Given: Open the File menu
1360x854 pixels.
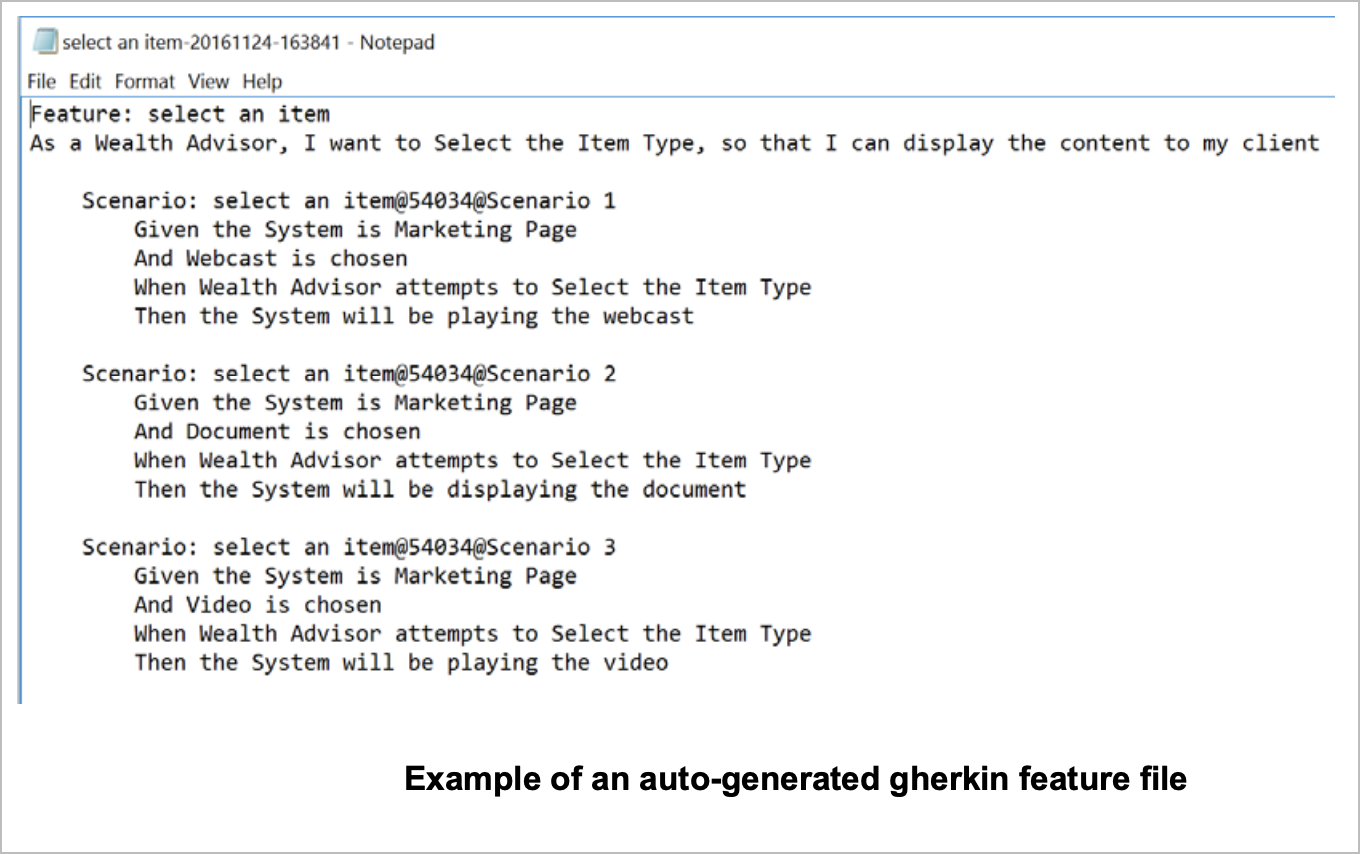Looking at the screenshot, I should click(42, 82).
